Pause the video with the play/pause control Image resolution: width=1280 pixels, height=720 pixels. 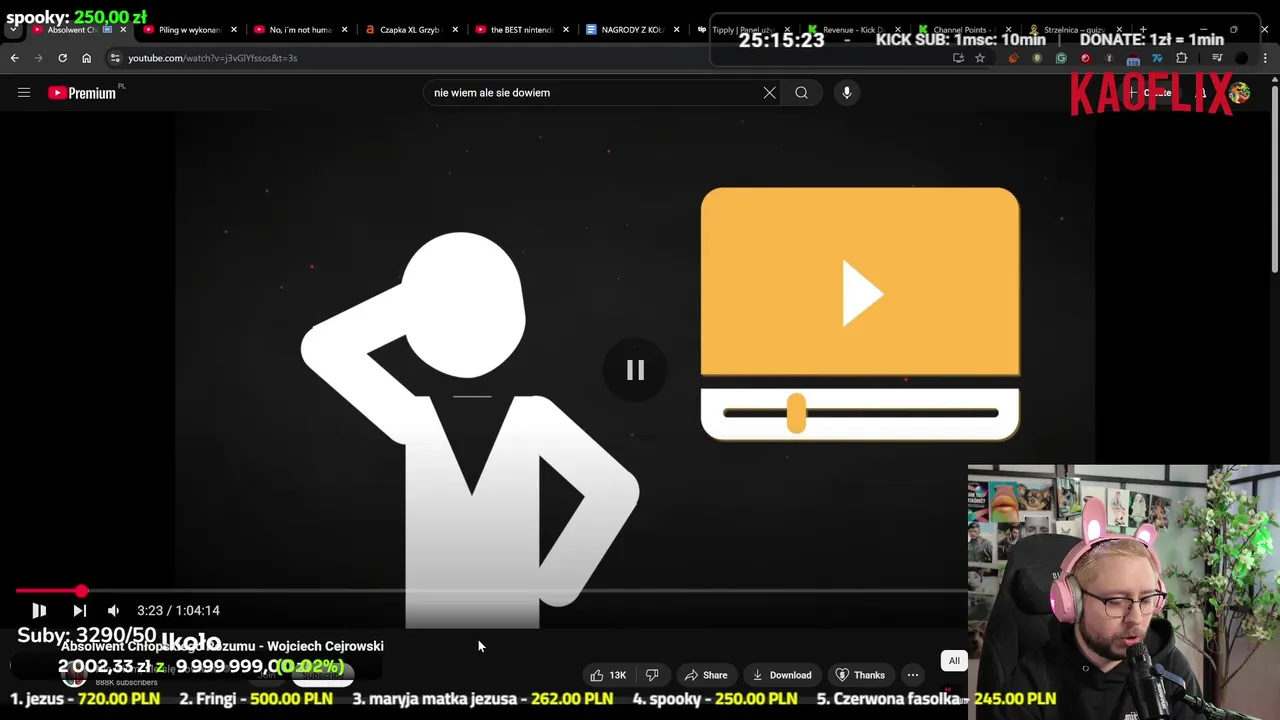(x=39, y=610)
